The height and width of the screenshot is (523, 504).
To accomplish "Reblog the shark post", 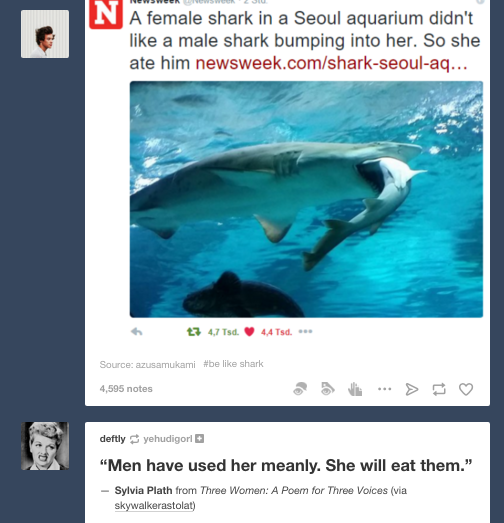I will tap(439, 389).
